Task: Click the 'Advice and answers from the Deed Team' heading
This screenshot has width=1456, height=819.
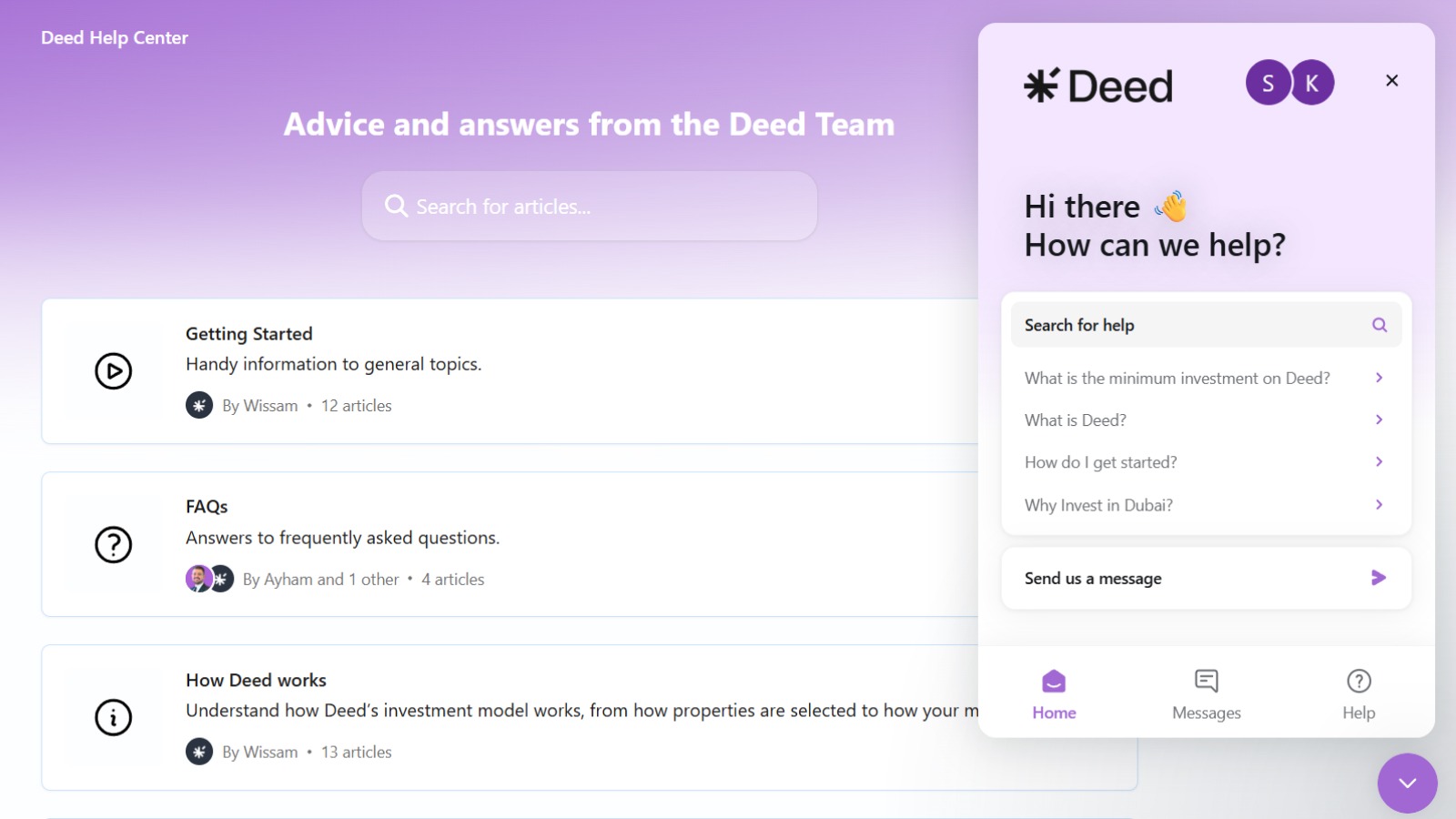Action: (589, 124)
